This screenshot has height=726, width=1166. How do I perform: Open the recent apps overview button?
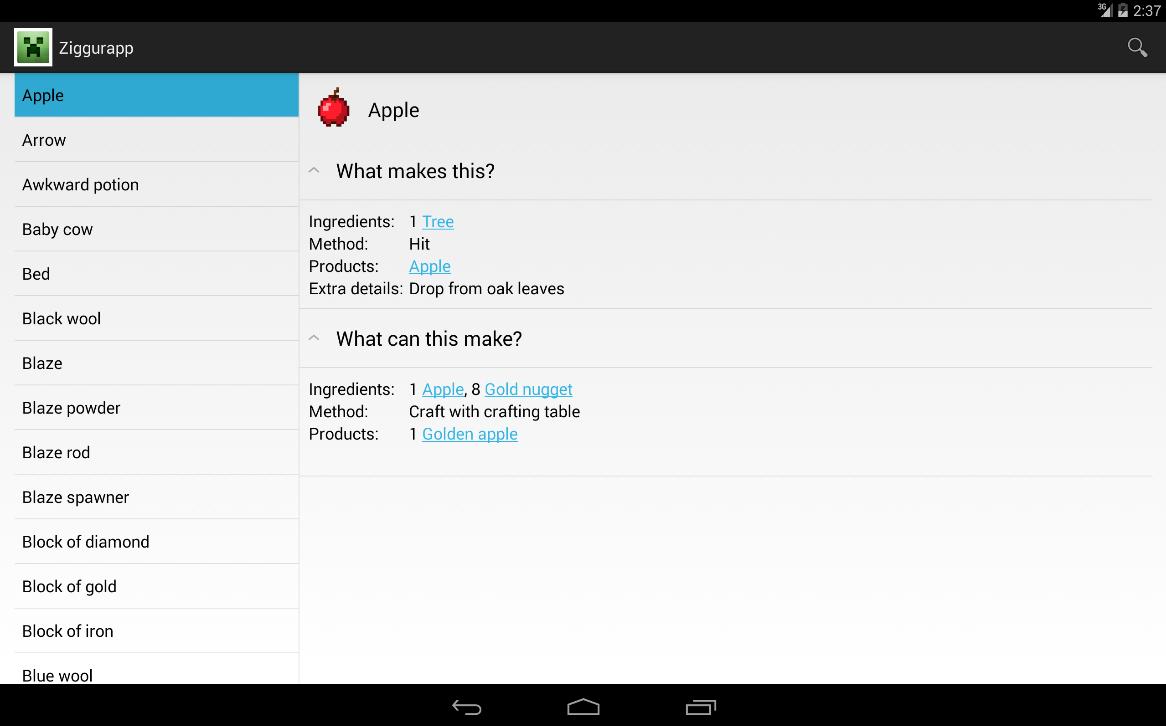pyautogui.click(x=700, y=707)
